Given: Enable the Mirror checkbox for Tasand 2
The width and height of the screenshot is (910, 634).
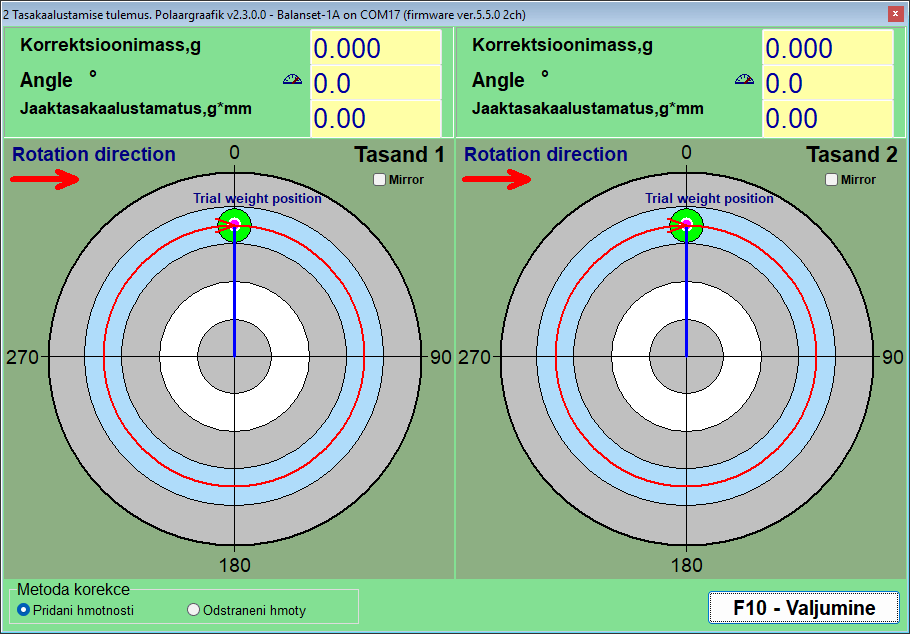Looking at the screenshot, I should [x=832, y=180].
